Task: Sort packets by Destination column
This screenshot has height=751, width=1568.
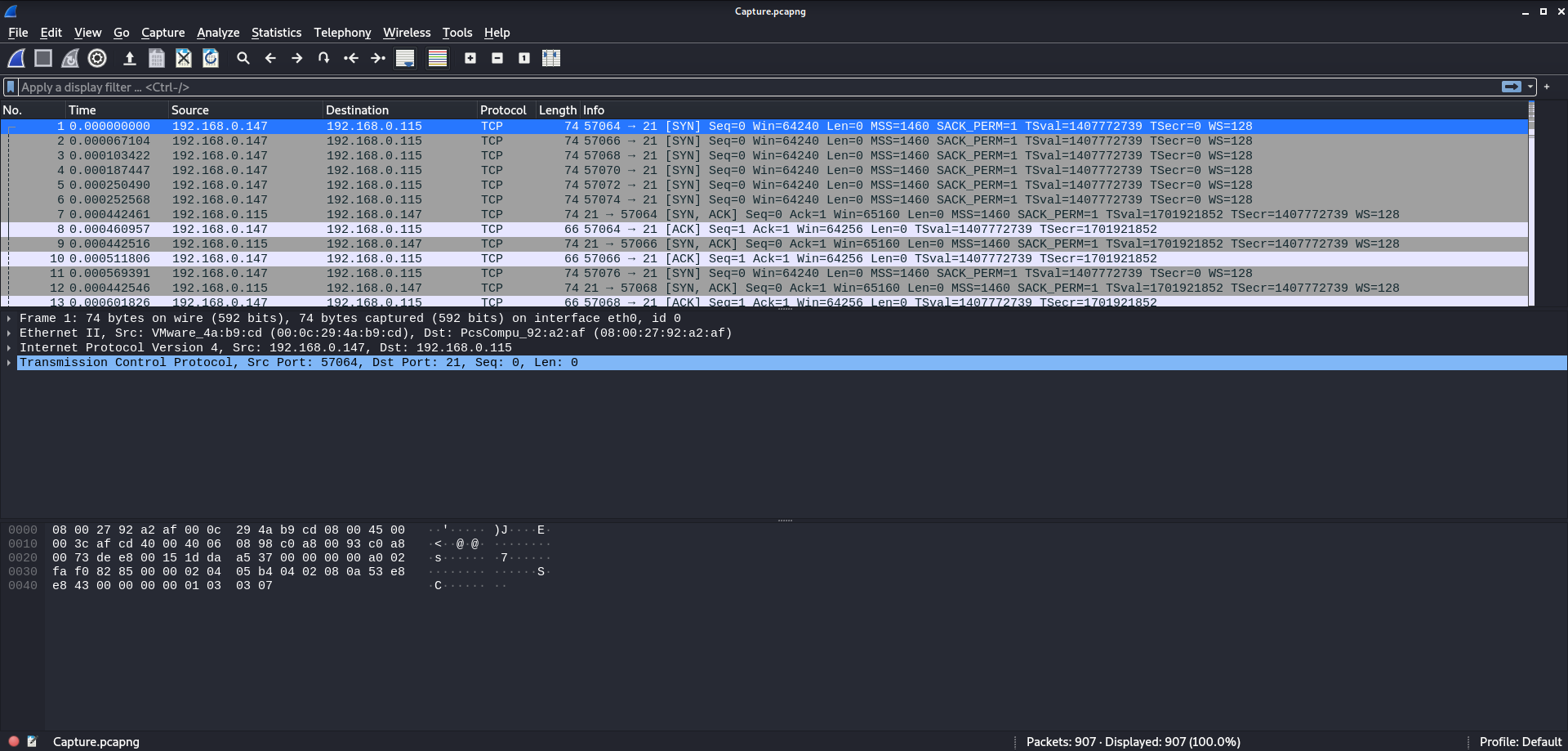Action: point(400,110)
